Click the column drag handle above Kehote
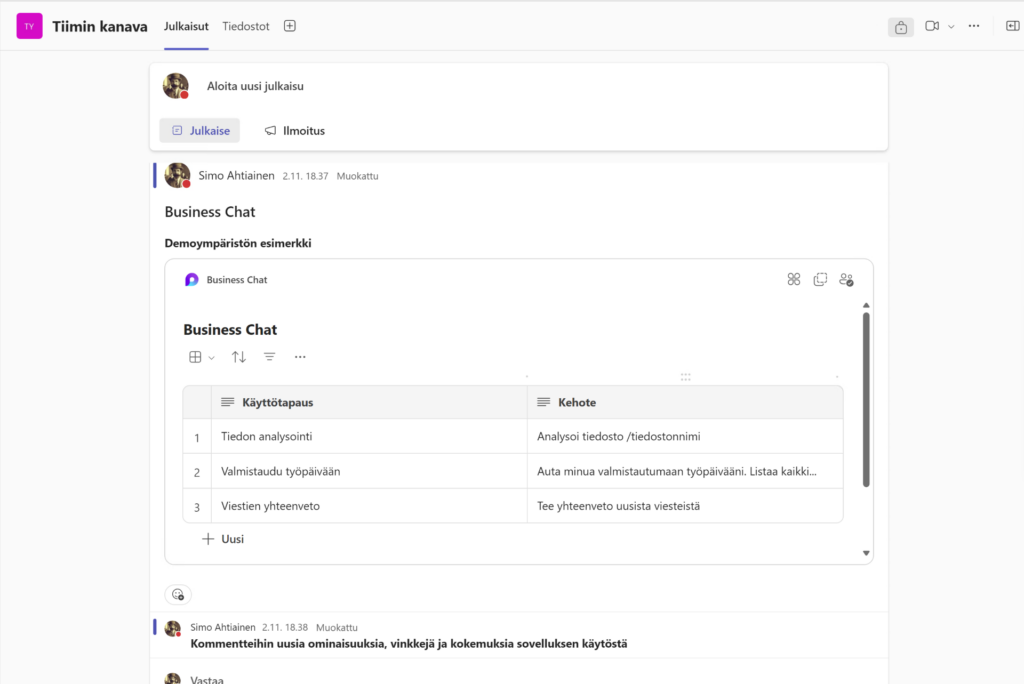 pos(685,377)
